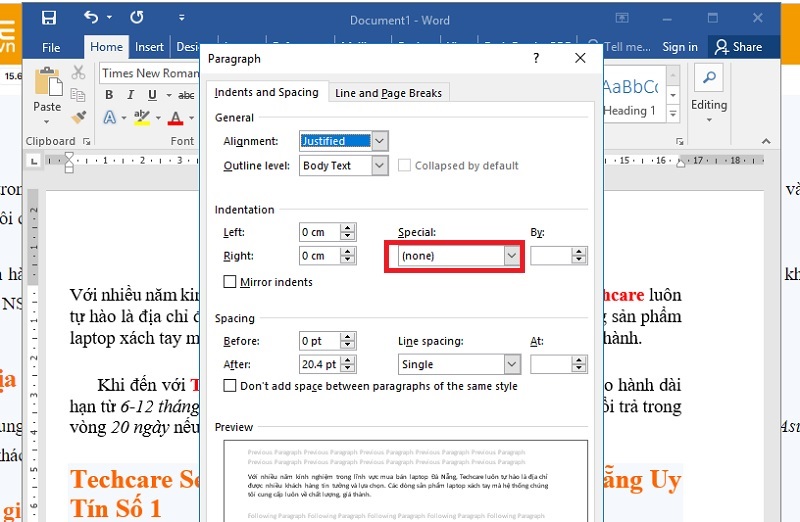Open Customize Quick Access Toolbar arrow
This screenshot has height=522, width=800.
(x=181, y=18)
